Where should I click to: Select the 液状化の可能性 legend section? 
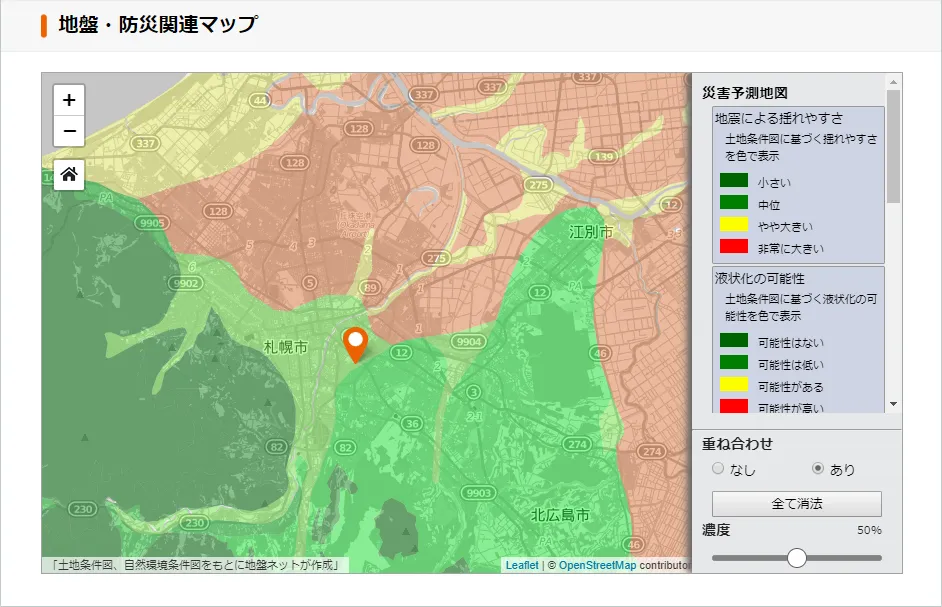point(760,278)
